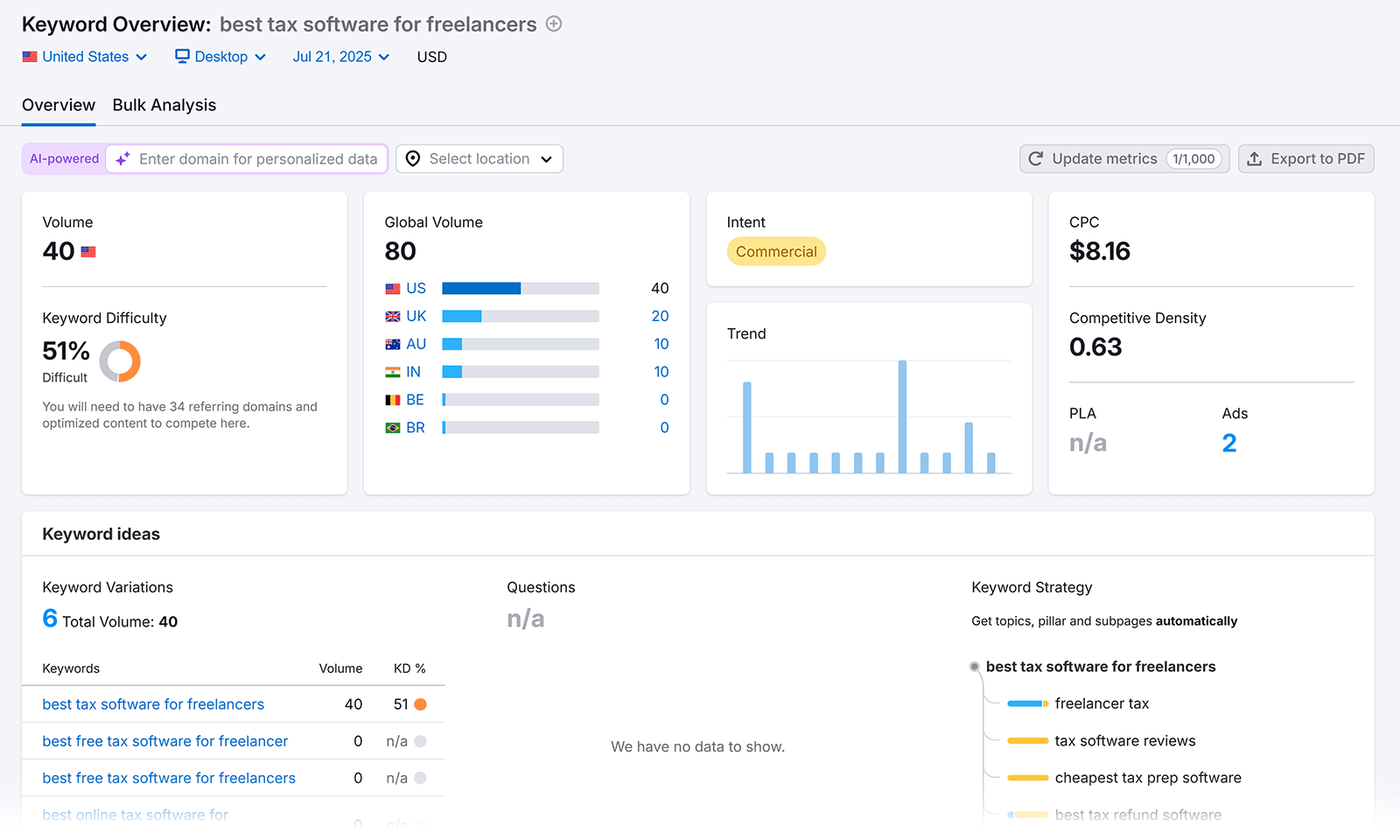Image resolution: width=1400 pixels, height=840 pixels.
Task: Open the Jul 21, 2025 date dropdown
Action: tap(339, 56)
